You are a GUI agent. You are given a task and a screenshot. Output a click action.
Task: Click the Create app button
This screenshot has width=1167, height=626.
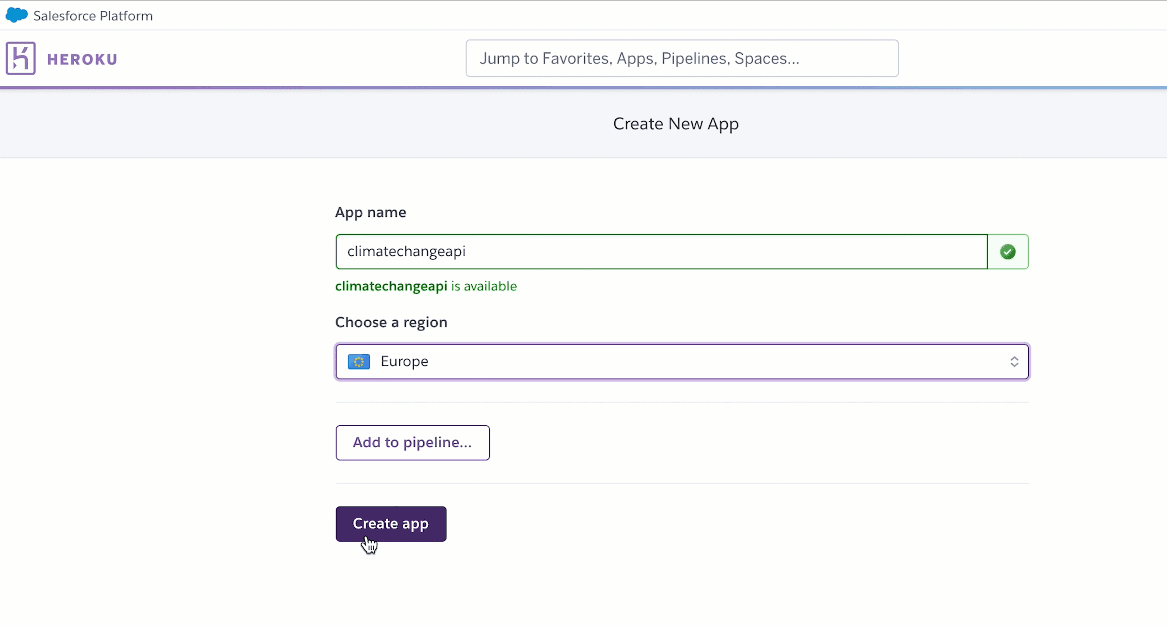tap(391, 524)
